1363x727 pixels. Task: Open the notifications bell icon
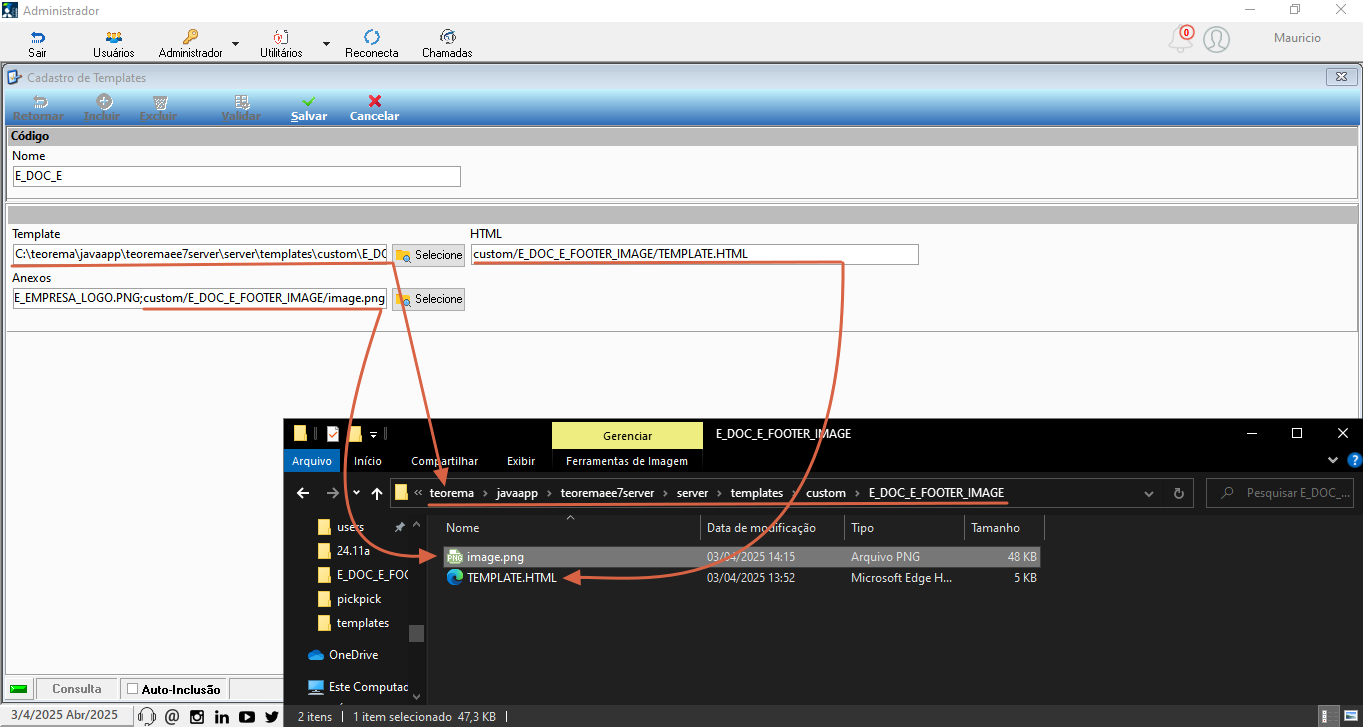tap(1181, 40)
